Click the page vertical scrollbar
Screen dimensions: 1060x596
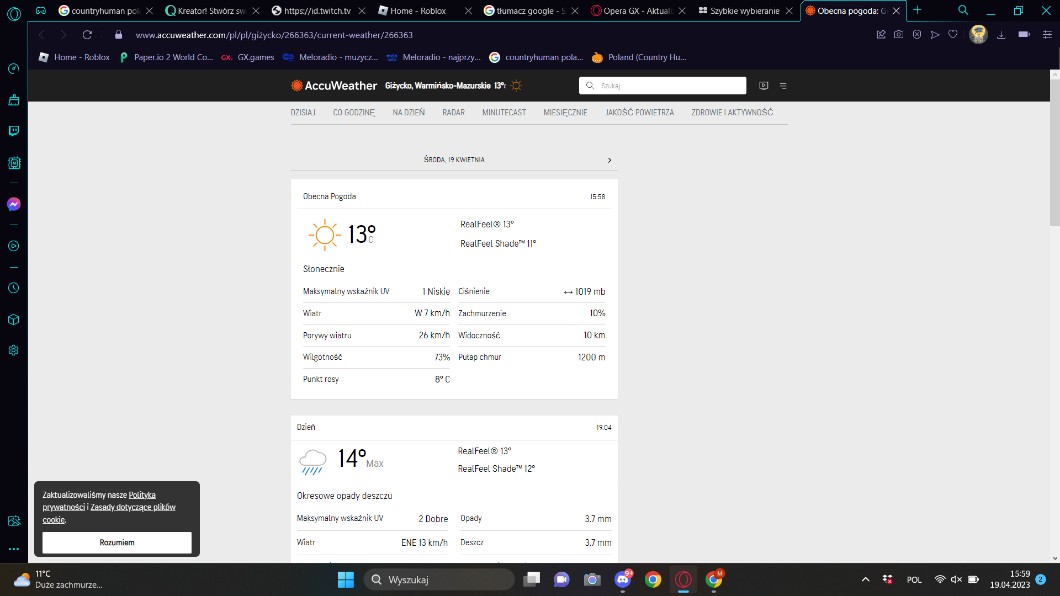click(x=1053, y=150)
